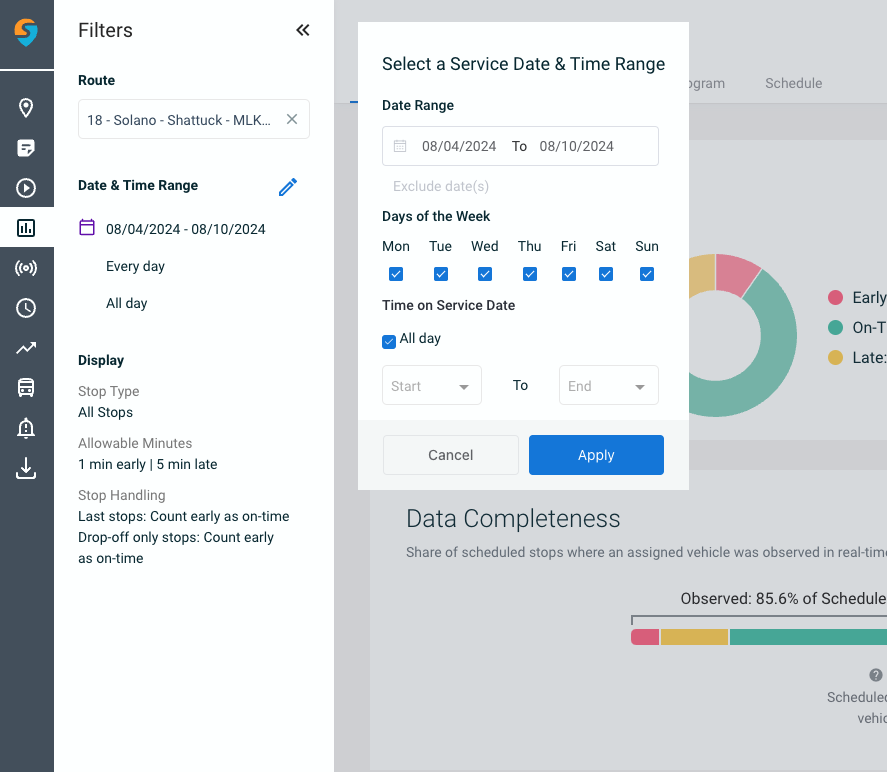The height and width of the screenshot is (772, 887).
Task: Cancel the date range dialog
Action: pyautogui.click(x=450, y=455)
